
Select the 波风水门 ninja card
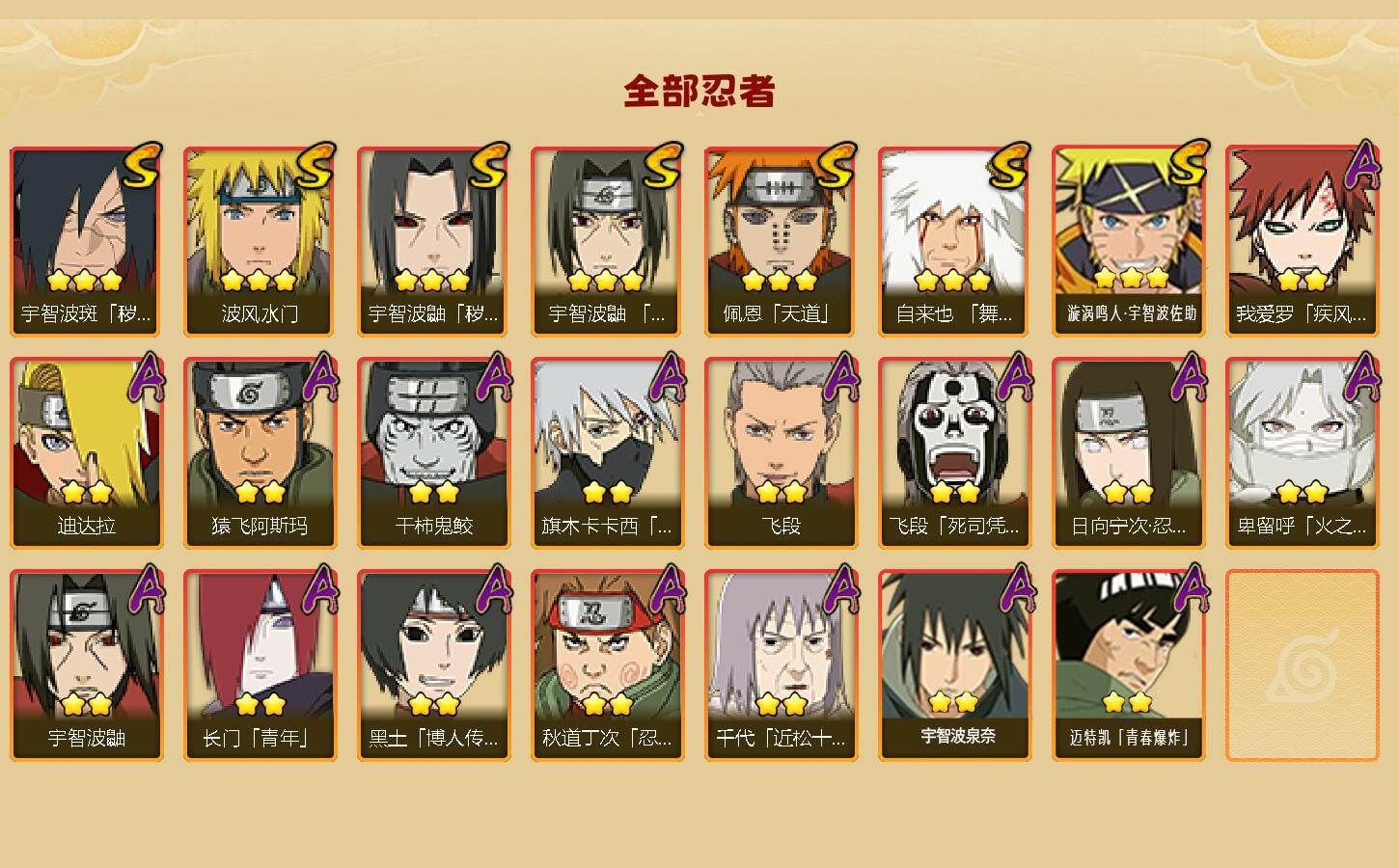tap(260, 241)
